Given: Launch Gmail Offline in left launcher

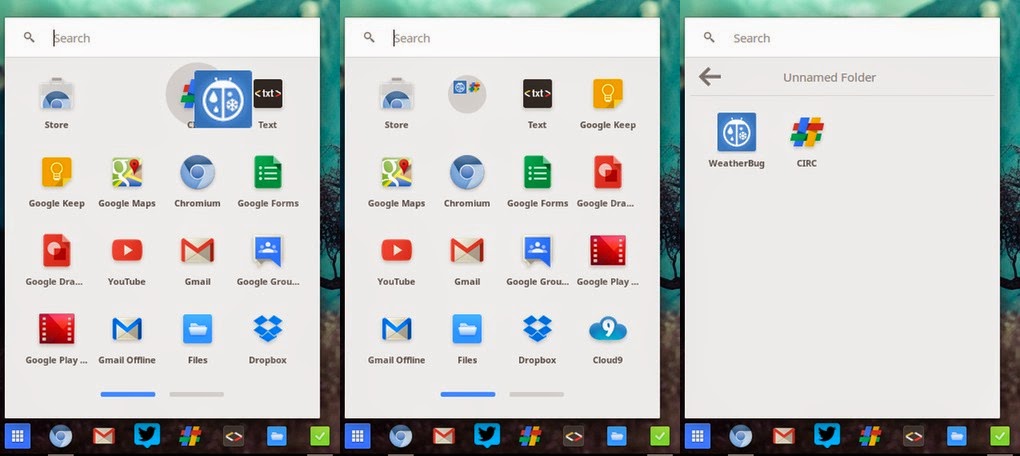Looking at the screenshot, I should [x=127, y=329].
